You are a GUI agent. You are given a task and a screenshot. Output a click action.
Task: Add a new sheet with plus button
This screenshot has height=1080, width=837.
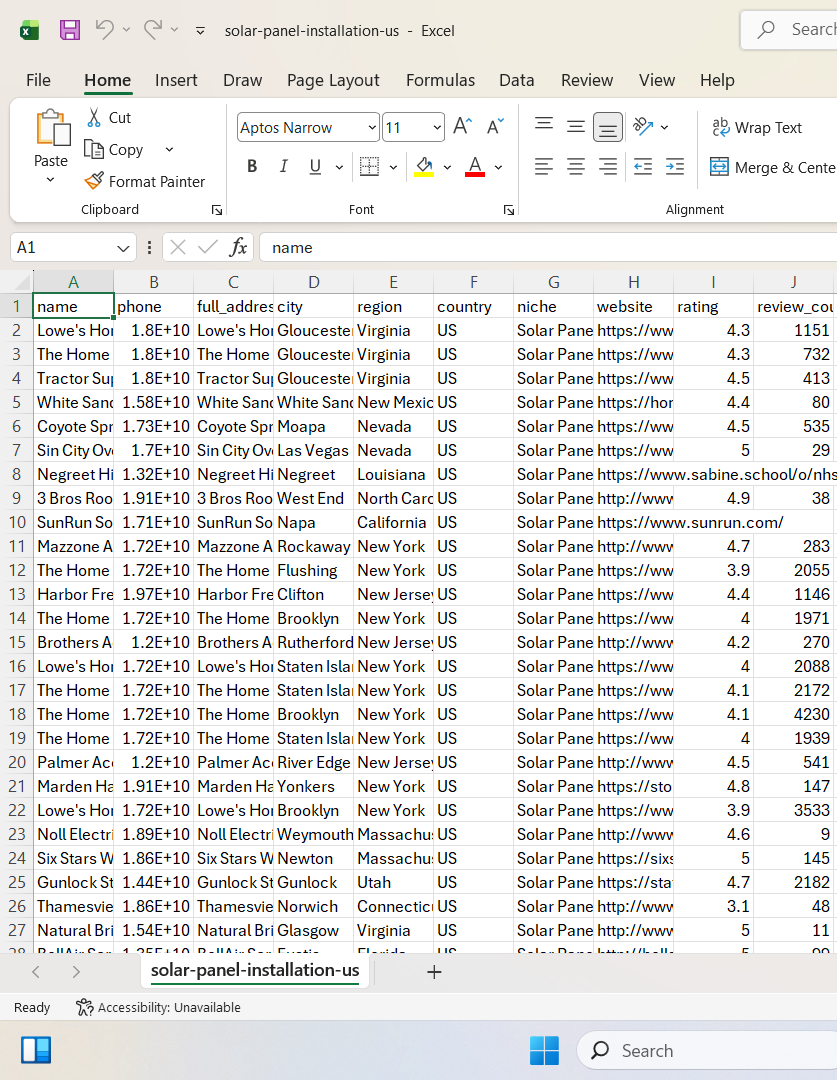pyautogui.click(x=434, y=973)
